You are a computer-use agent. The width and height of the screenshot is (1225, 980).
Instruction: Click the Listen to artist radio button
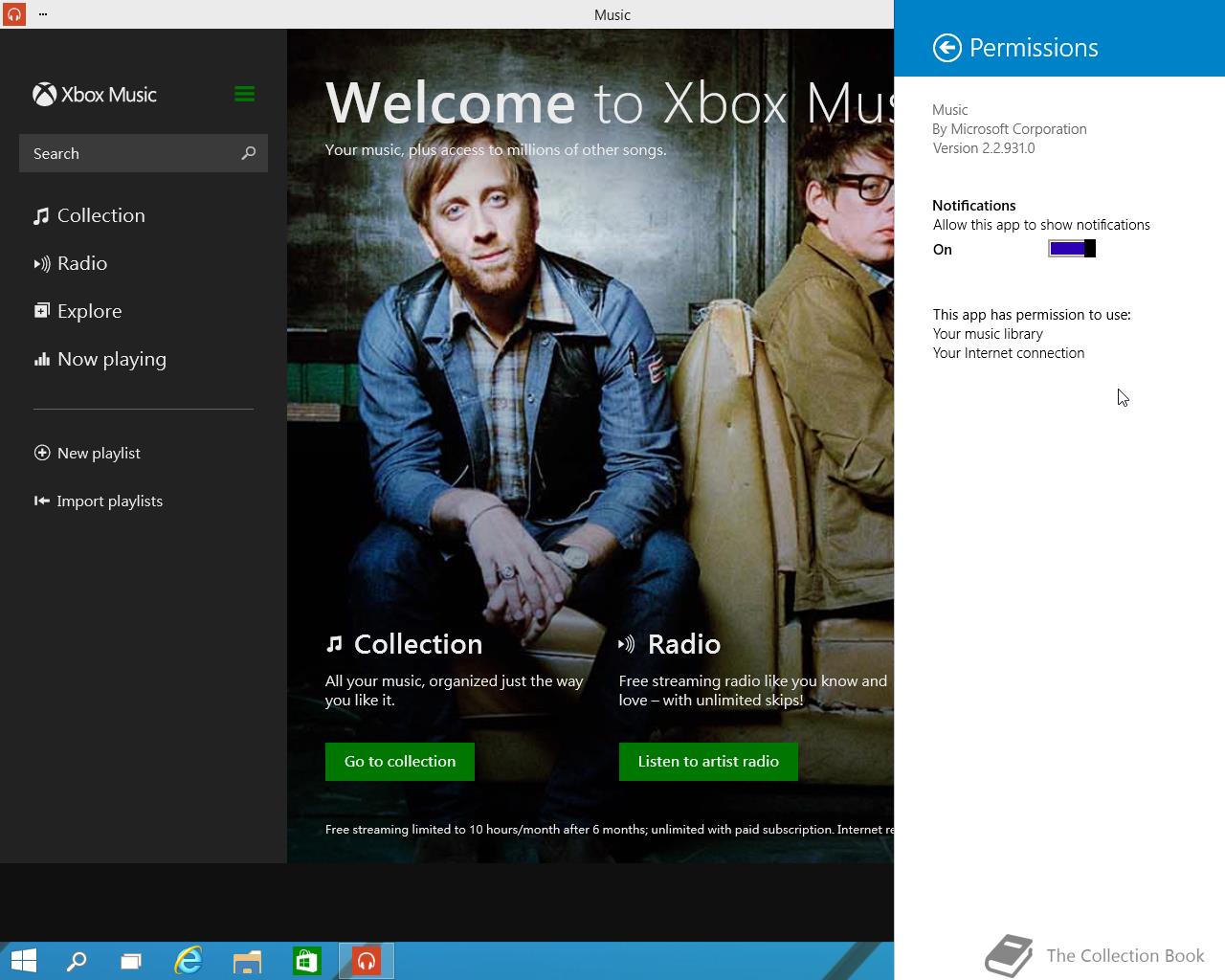click(x=708, y=762)
